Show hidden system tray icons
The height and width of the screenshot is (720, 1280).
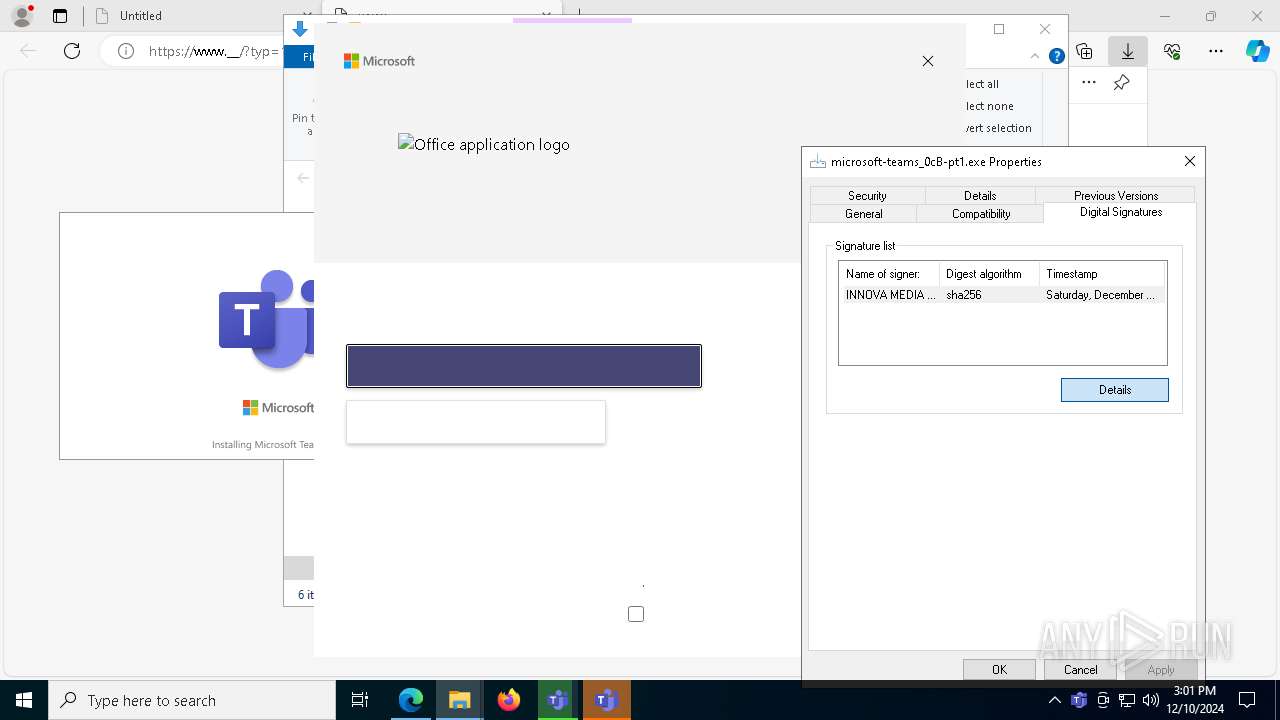[1054, 700]
